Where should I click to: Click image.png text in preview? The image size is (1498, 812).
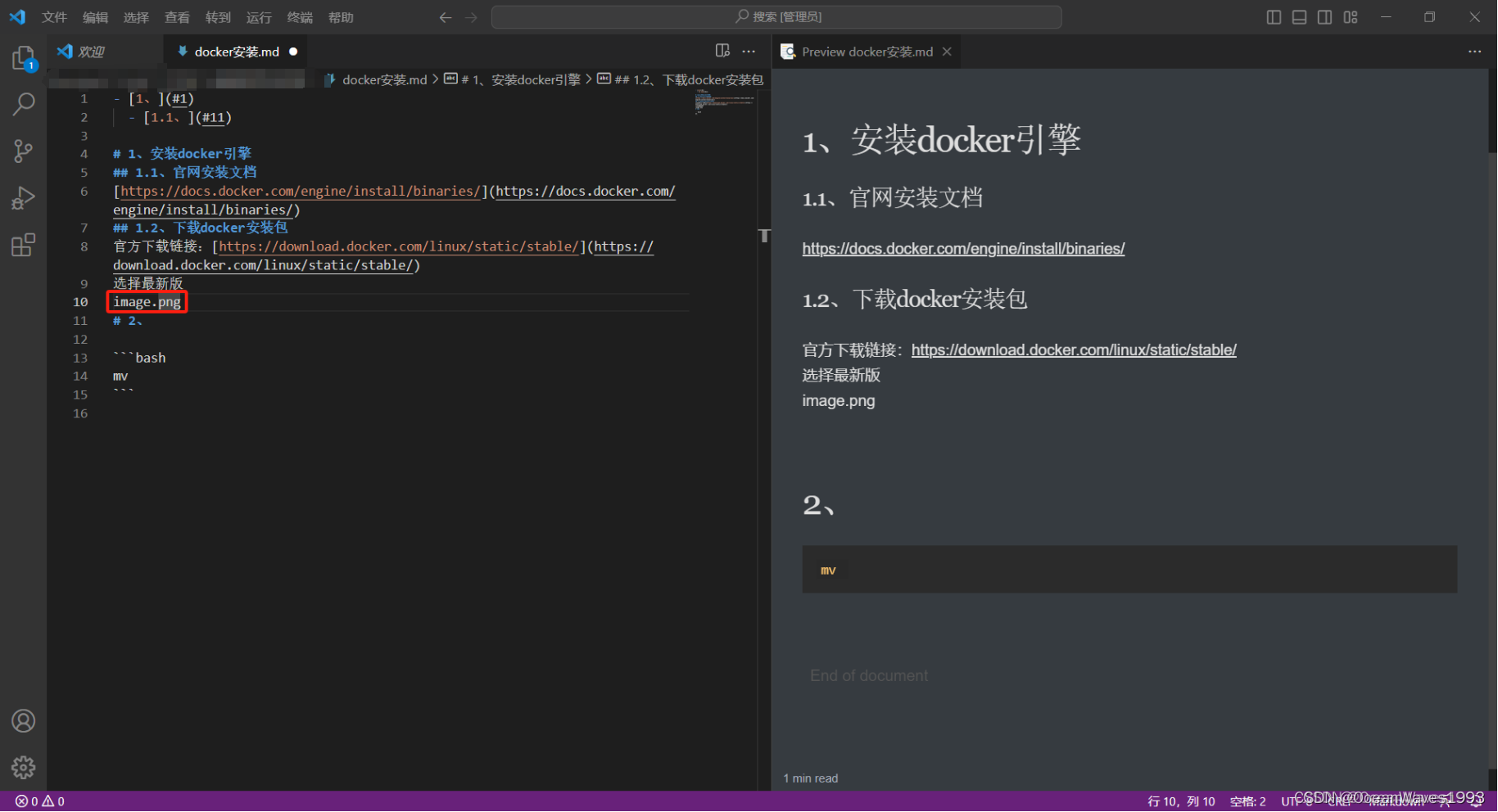tap(839, 401)
